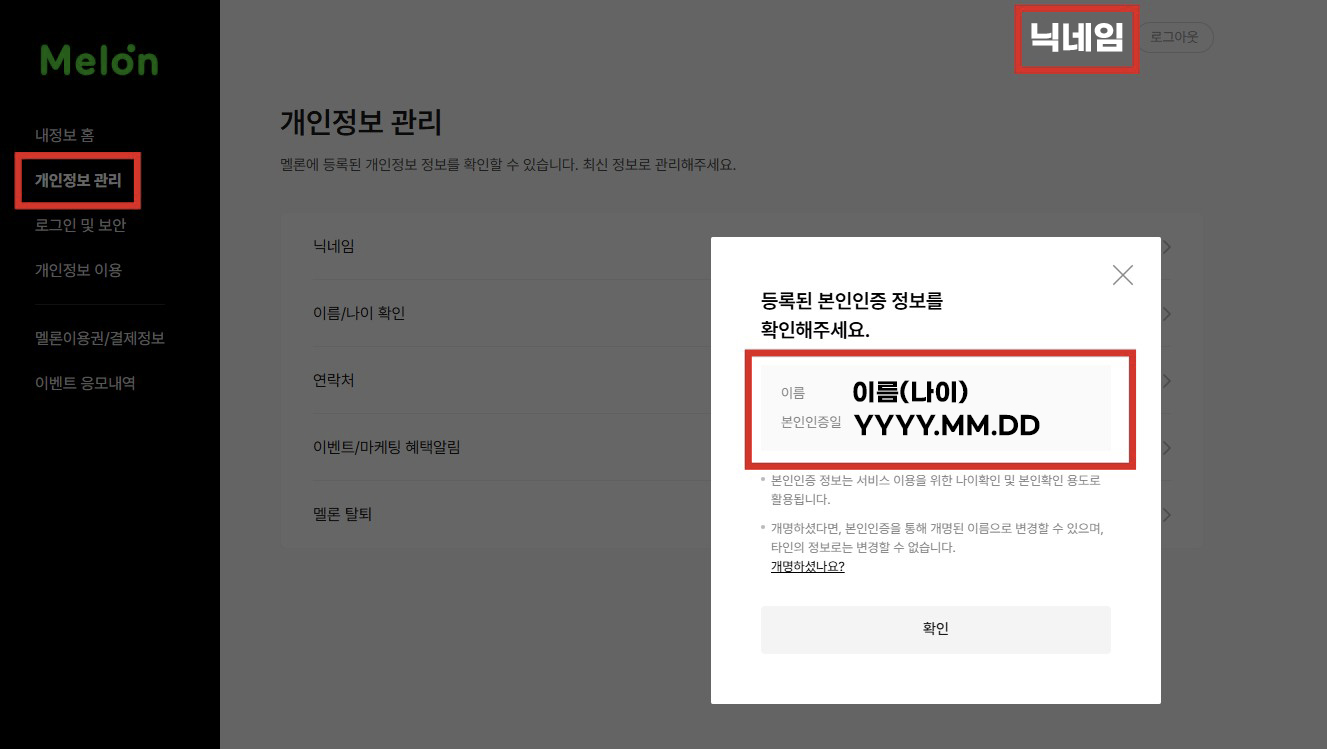Click the 개인정보 관리 page heading
1327x749 pixels.
coord(361,123)
